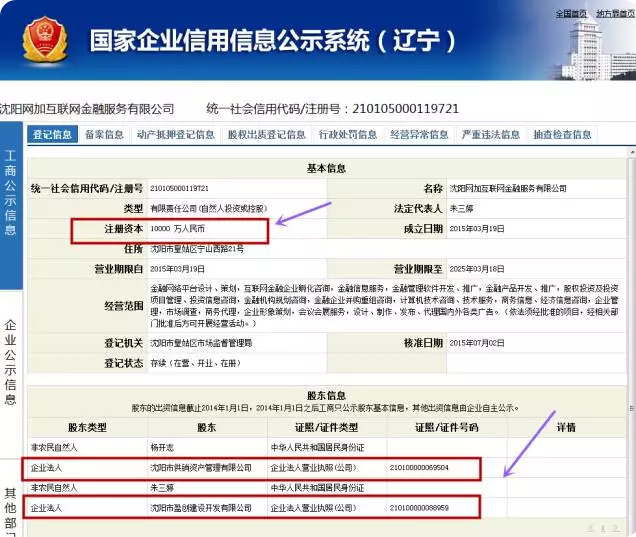The image size is (636, 537).
Task: Click the 有限责任公司 type value
Action: point(208,208)
